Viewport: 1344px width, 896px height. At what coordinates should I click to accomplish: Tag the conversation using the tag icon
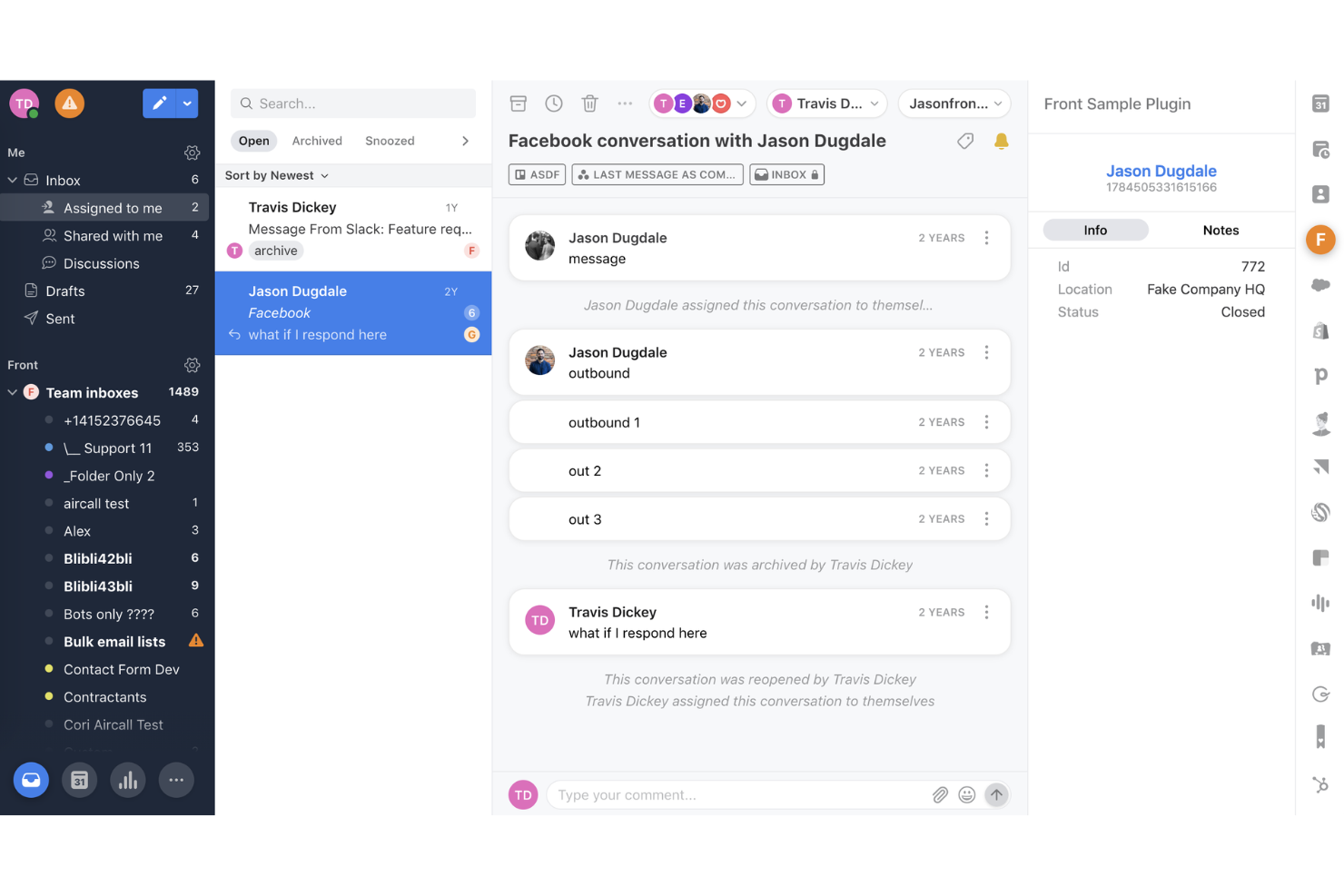[x=965, y=142]
